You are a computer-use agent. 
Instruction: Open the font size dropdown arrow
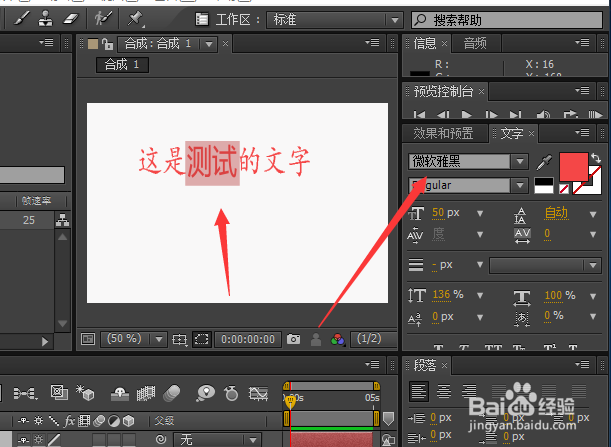480,214
